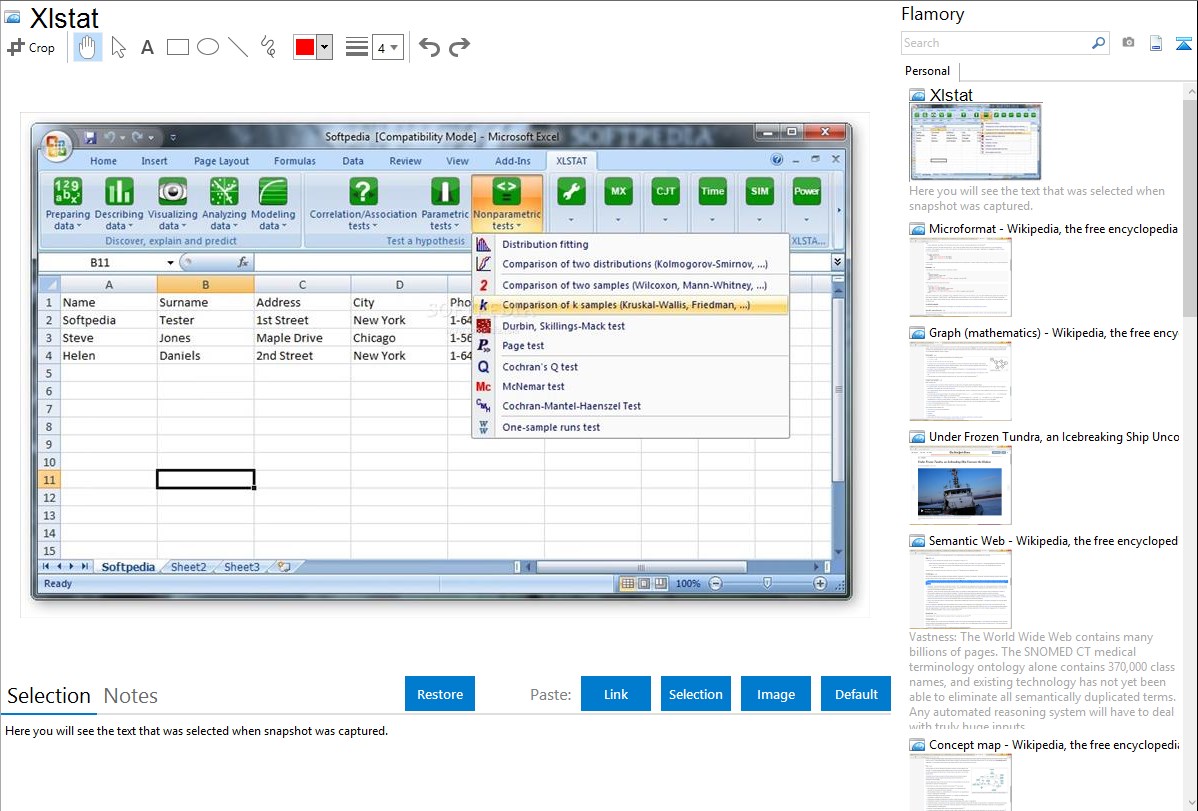Open the Microformat Wikipedia snapshot thumbnail

[x=960, y=277]
